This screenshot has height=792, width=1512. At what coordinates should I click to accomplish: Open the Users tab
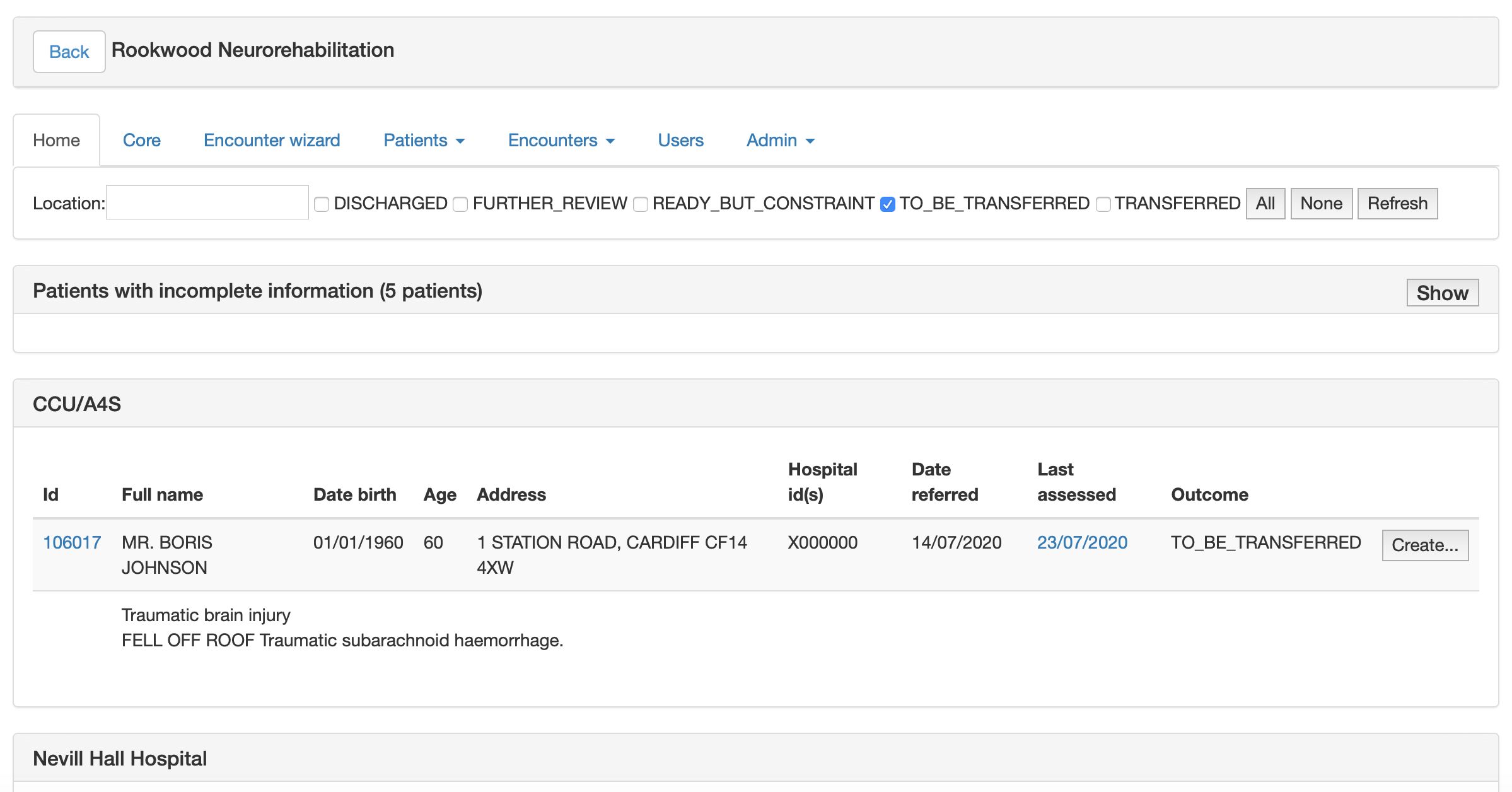coord(680,140)
